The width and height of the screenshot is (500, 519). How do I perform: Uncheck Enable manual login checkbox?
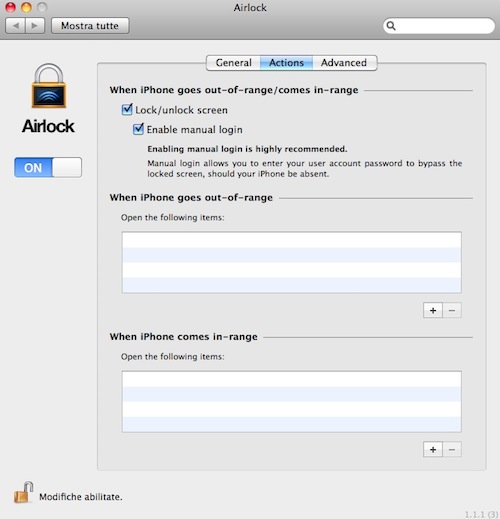pos(138,129)
